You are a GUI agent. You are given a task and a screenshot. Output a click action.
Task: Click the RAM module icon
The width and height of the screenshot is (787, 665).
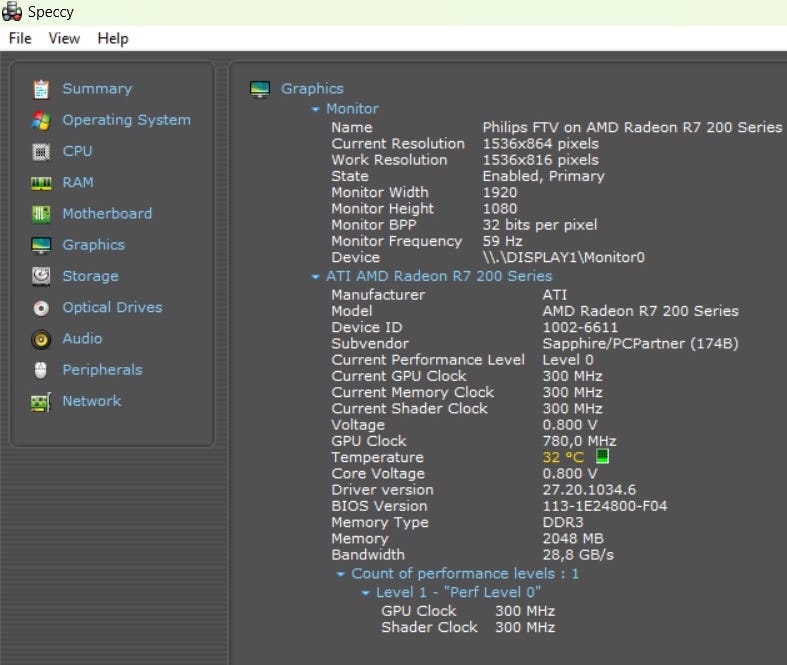pyautogui.click(x=41, y=183)
